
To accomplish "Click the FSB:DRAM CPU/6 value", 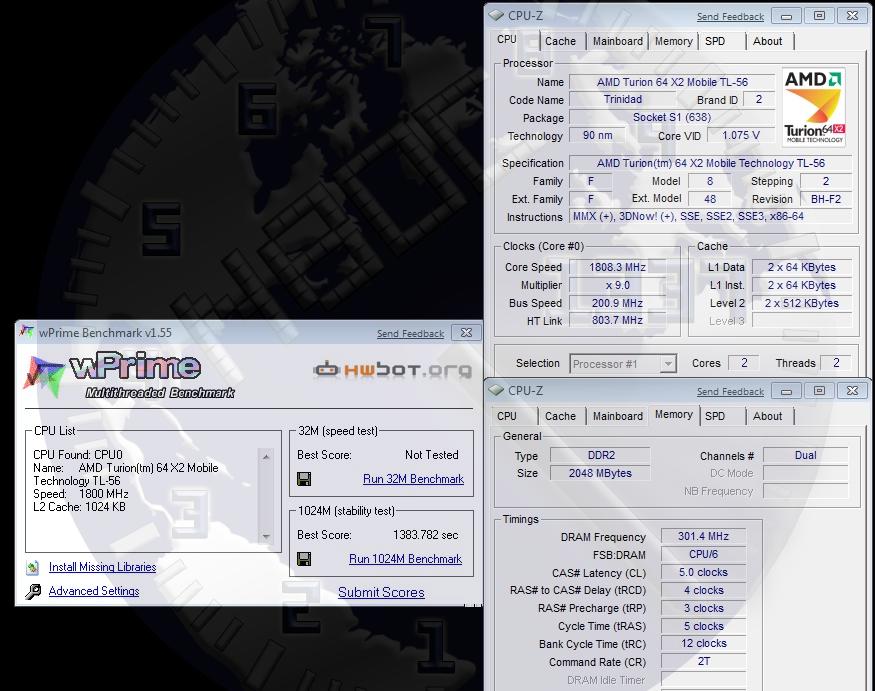I will pos(704,554).
